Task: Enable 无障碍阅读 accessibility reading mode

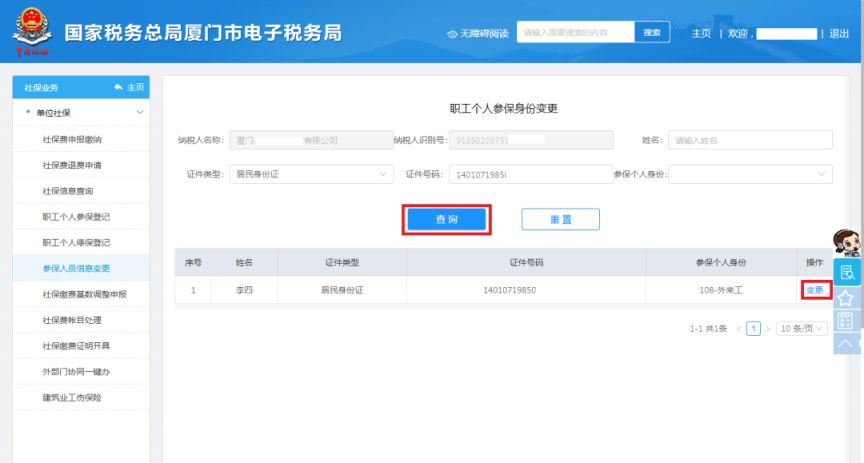Action: tap(477, 33)
